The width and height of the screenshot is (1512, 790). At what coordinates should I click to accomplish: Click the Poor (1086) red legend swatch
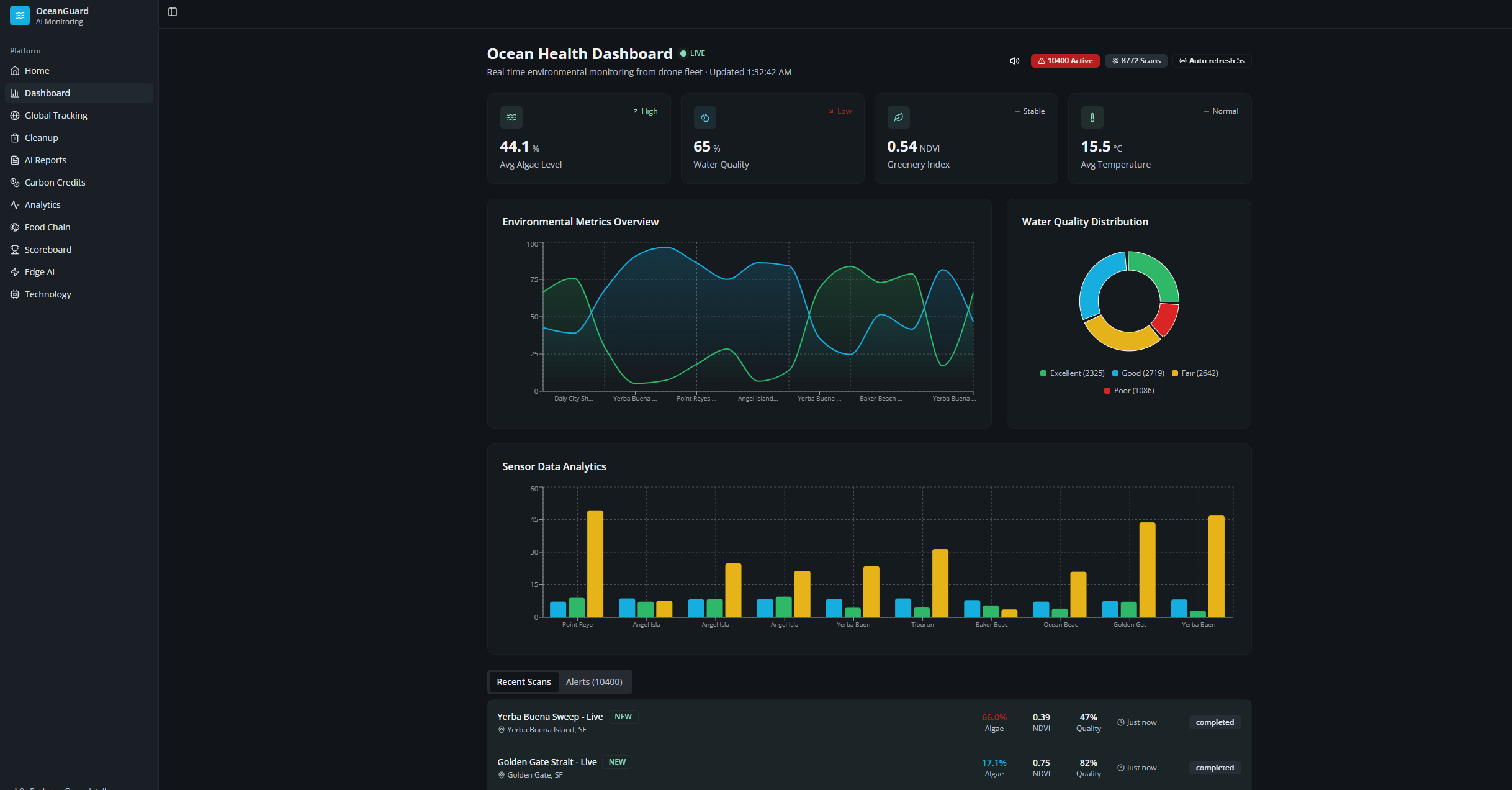tap(1107, 391)
